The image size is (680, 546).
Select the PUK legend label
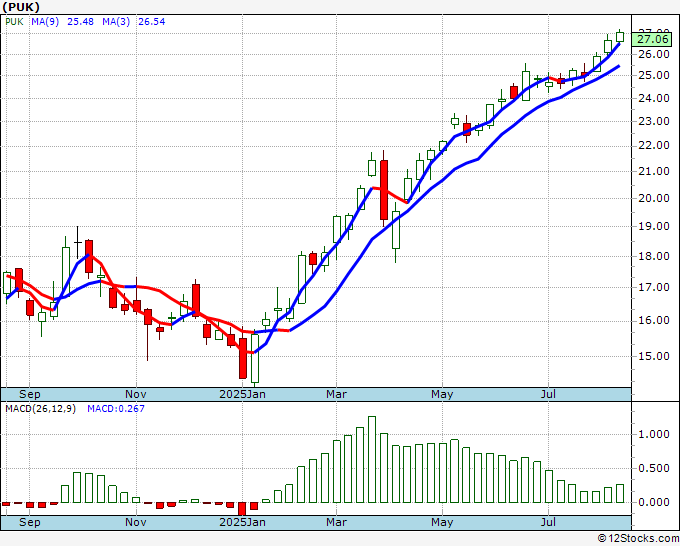[x=14, y=22]
